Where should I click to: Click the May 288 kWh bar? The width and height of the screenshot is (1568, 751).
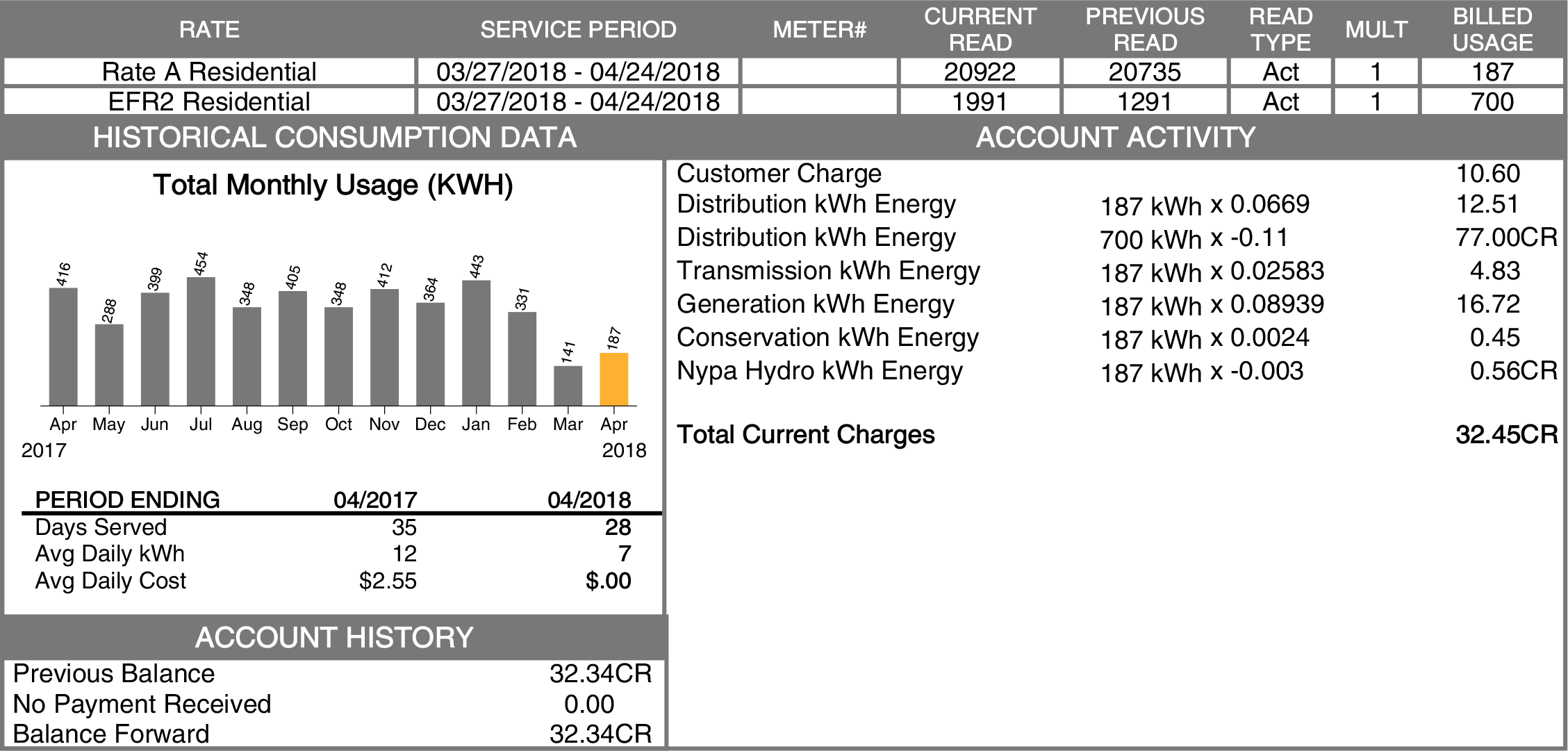(x=109, y=365)
